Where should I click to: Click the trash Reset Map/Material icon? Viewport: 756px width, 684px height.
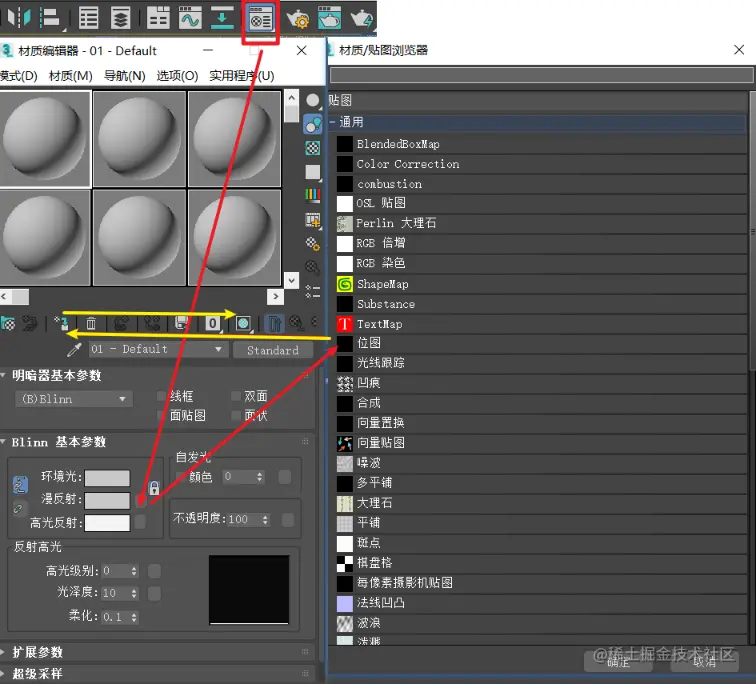coord(91,323)
